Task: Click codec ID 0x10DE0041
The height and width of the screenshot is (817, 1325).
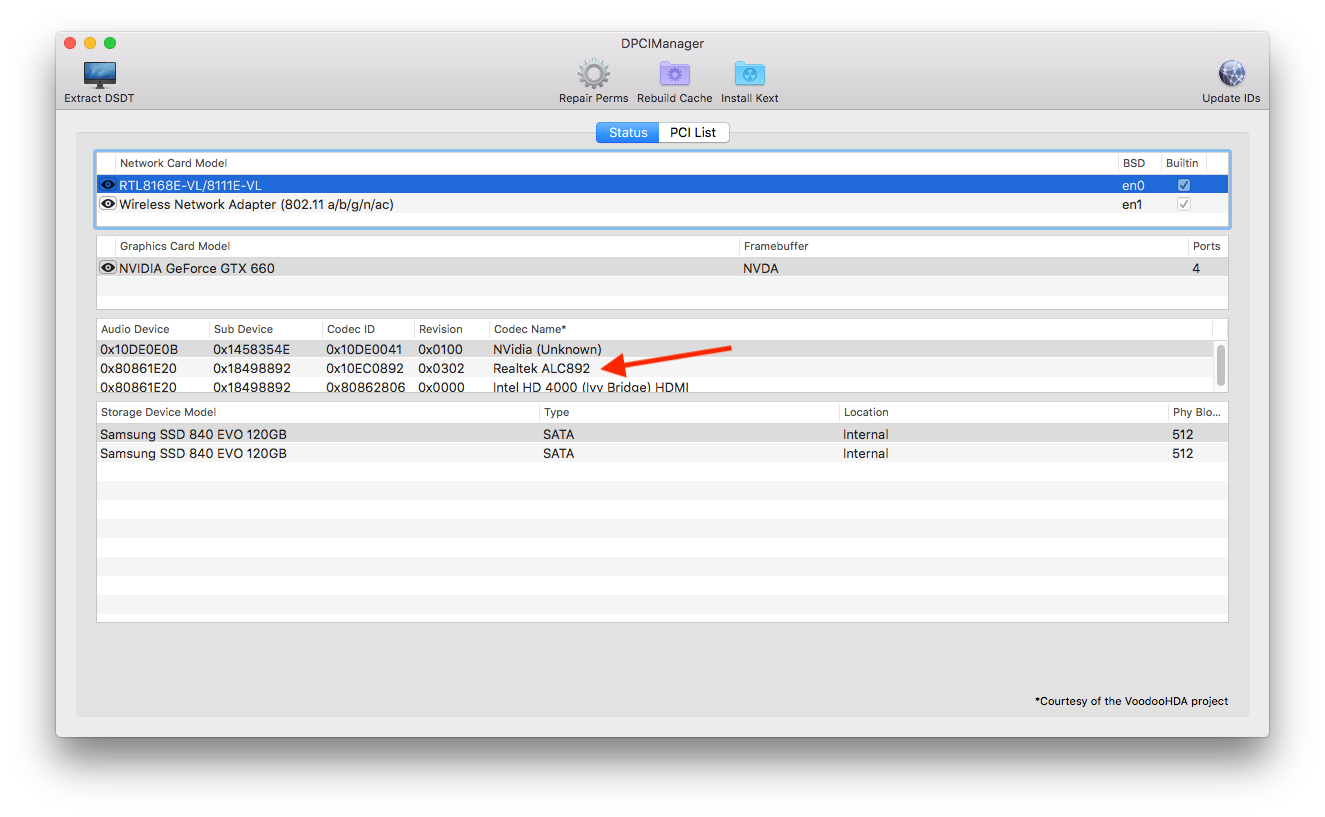Action: (x=364, y=349)
